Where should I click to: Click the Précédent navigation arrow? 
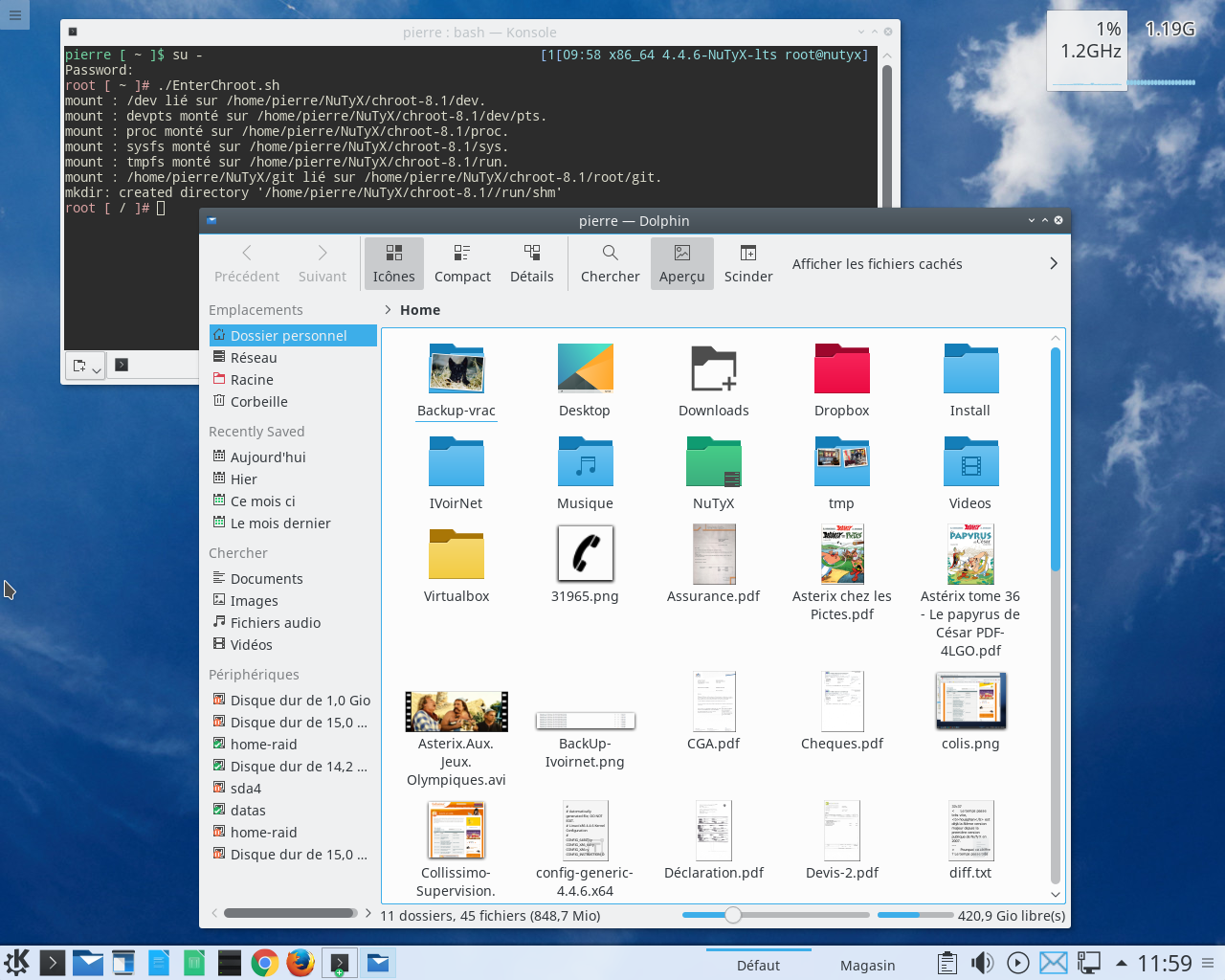click(x=247, y=263)
